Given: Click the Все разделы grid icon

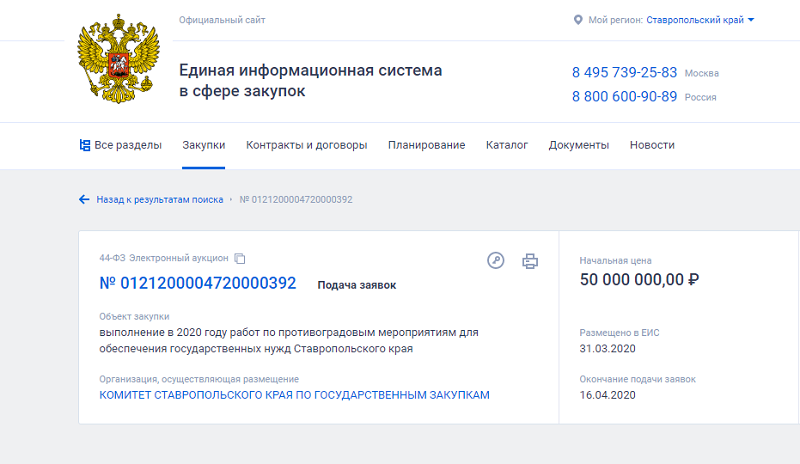Looking at the screenshot, I should [85, 145].
